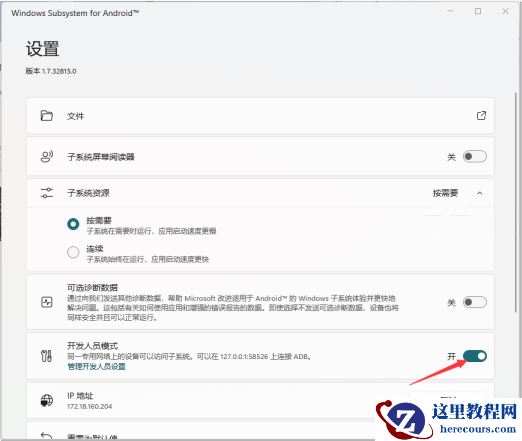Click the 子系统资源 header row
This screenshot has height=441, width=522.
click(x=260, y=193)
